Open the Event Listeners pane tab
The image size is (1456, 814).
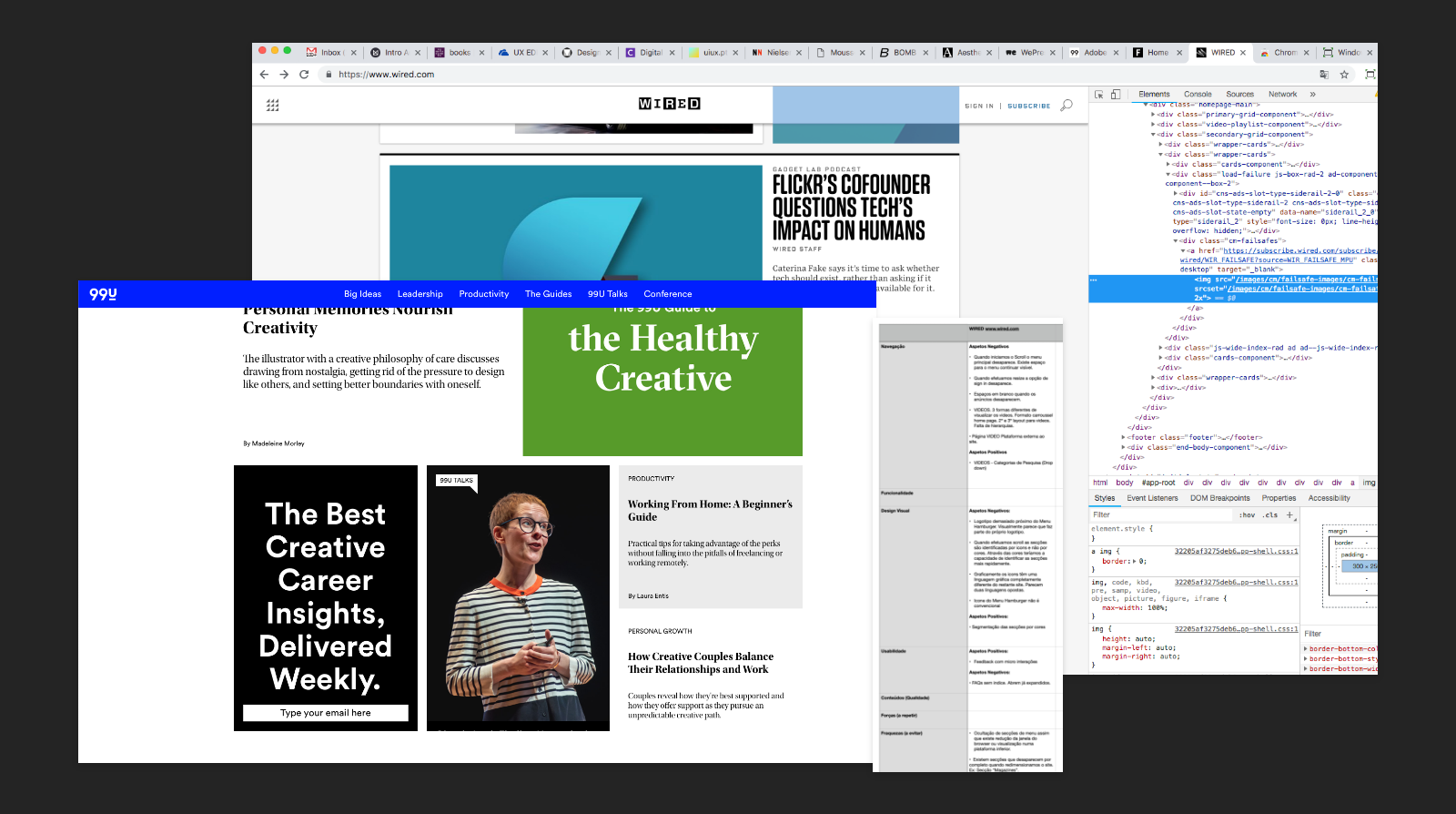click(1152, 498)
